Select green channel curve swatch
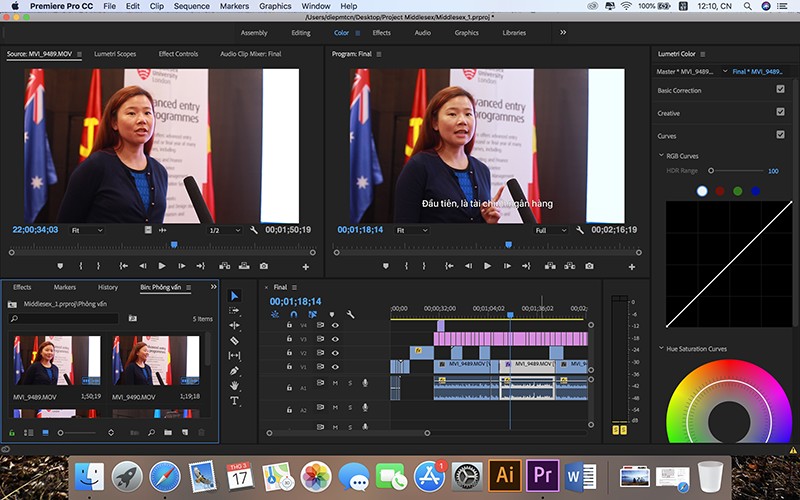This screenshot has width=800, height=500. click(737, 191)
